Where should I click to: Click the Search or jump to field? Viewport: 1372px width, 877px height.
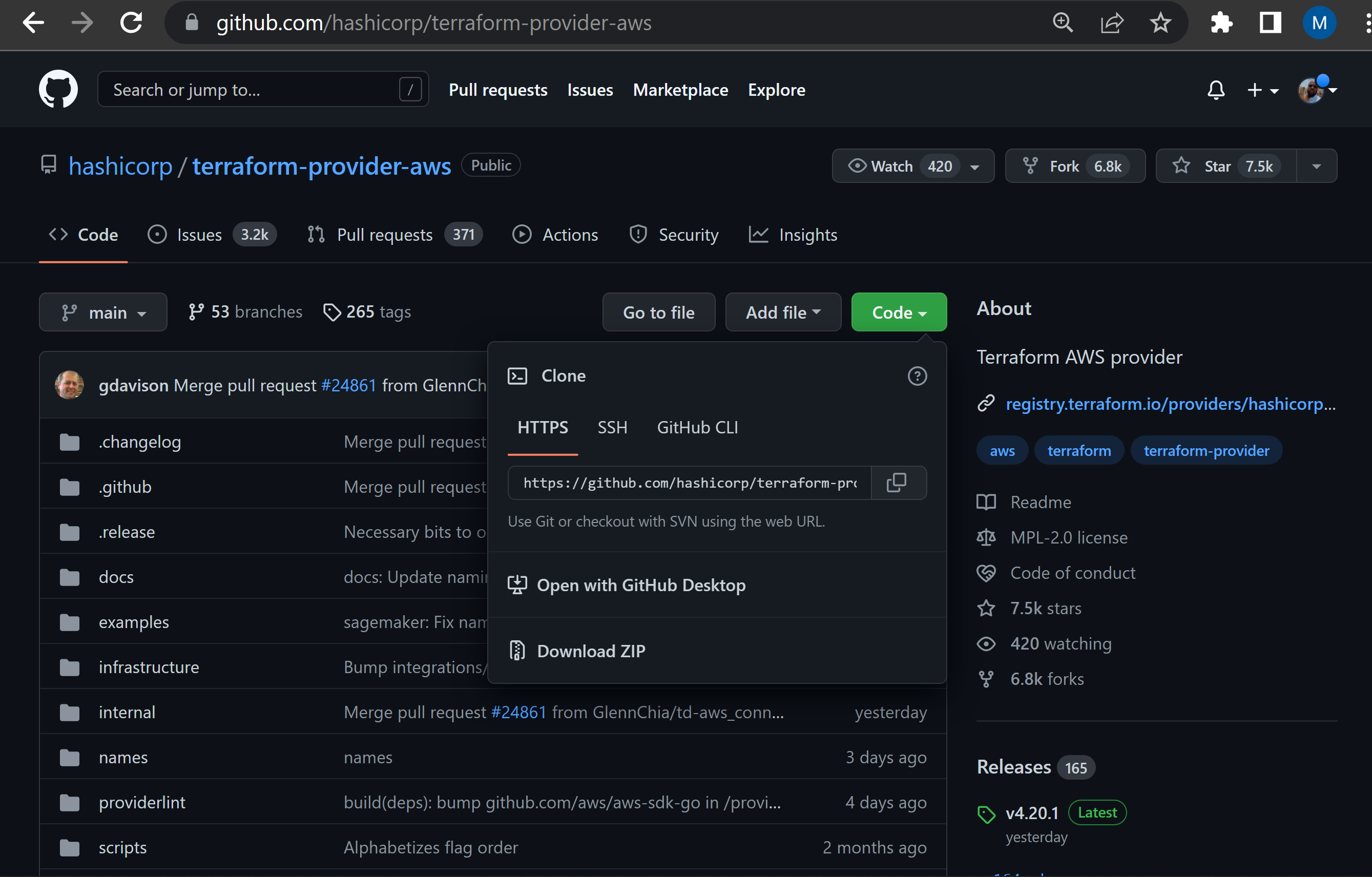pyautogui.click(x=263, y=90)
